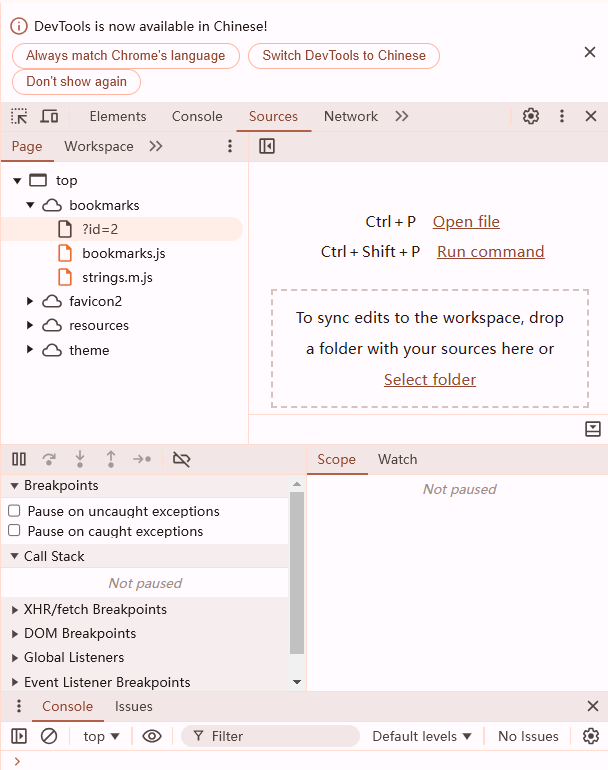Open the Workspace navigator tab
The height and width of the screenshot is (770, 608).
(99, 146)
